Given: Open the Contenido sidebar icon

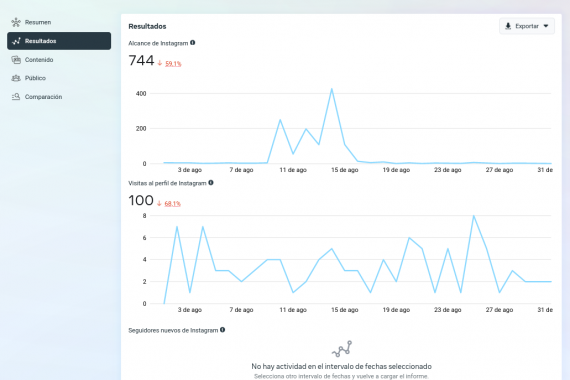Looking at the screenshot, I should pos(16,60).
